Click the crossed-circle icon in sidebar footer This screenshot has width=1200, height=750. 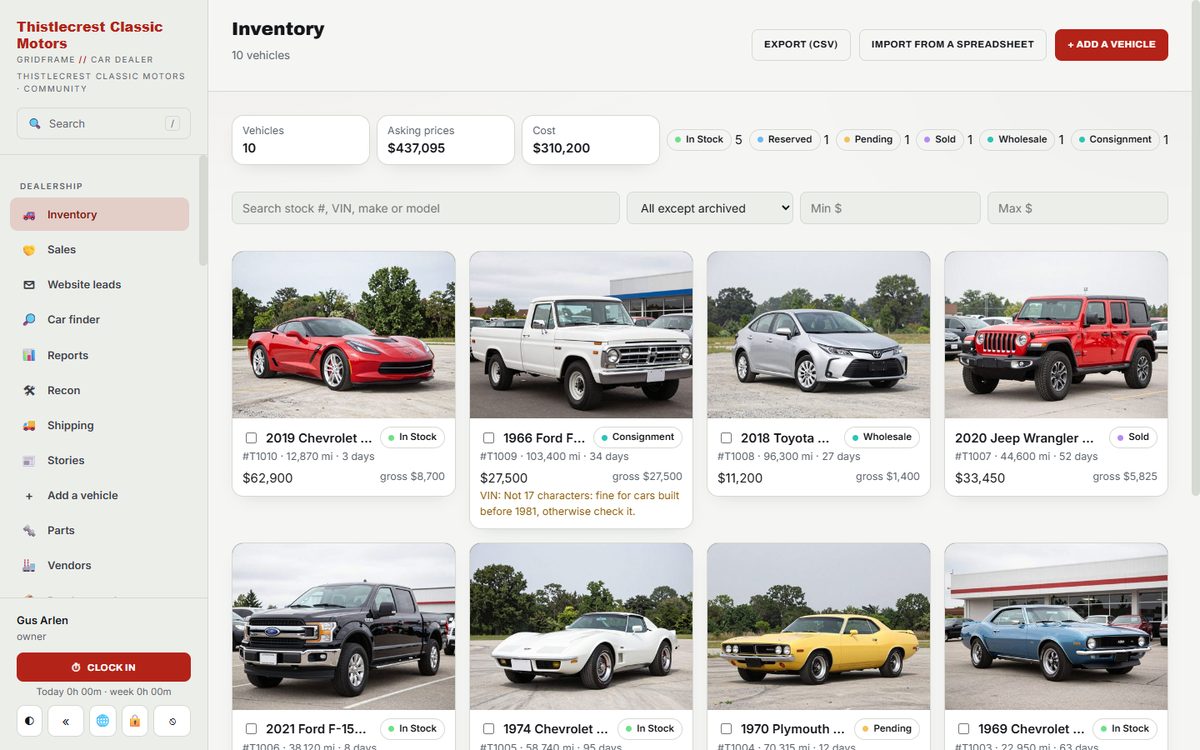coord(172,721)
